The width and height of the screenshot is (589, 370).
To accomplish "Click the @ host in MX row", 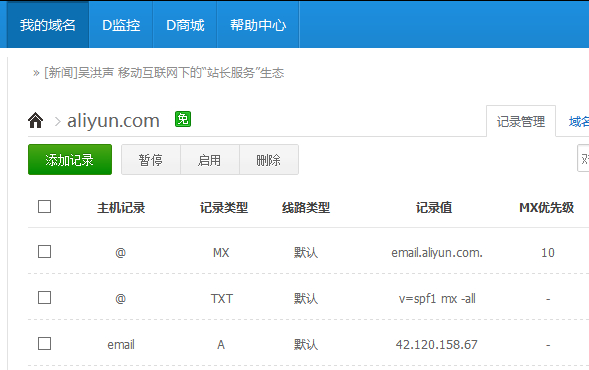I will pyautogui.click(x=121, y=253).
